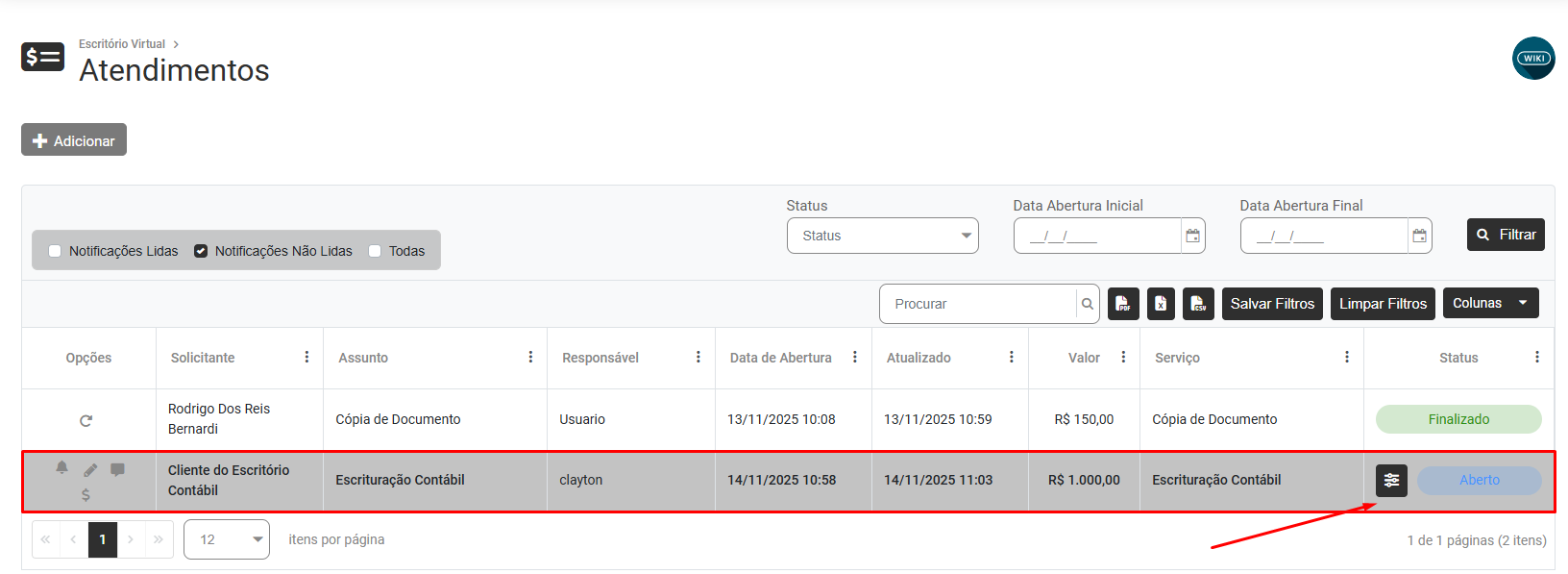Viewport: 1568px width, 574px height.
Task: Click inside the Procurar search field
Action: (x=977, y=304)
